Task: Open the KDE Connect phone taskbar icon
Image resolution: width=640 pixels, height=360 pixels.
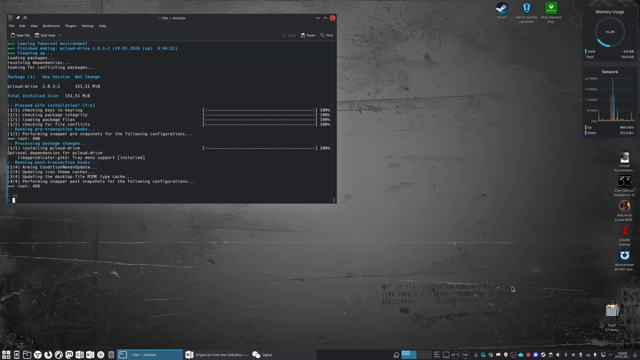Action: 17,355
